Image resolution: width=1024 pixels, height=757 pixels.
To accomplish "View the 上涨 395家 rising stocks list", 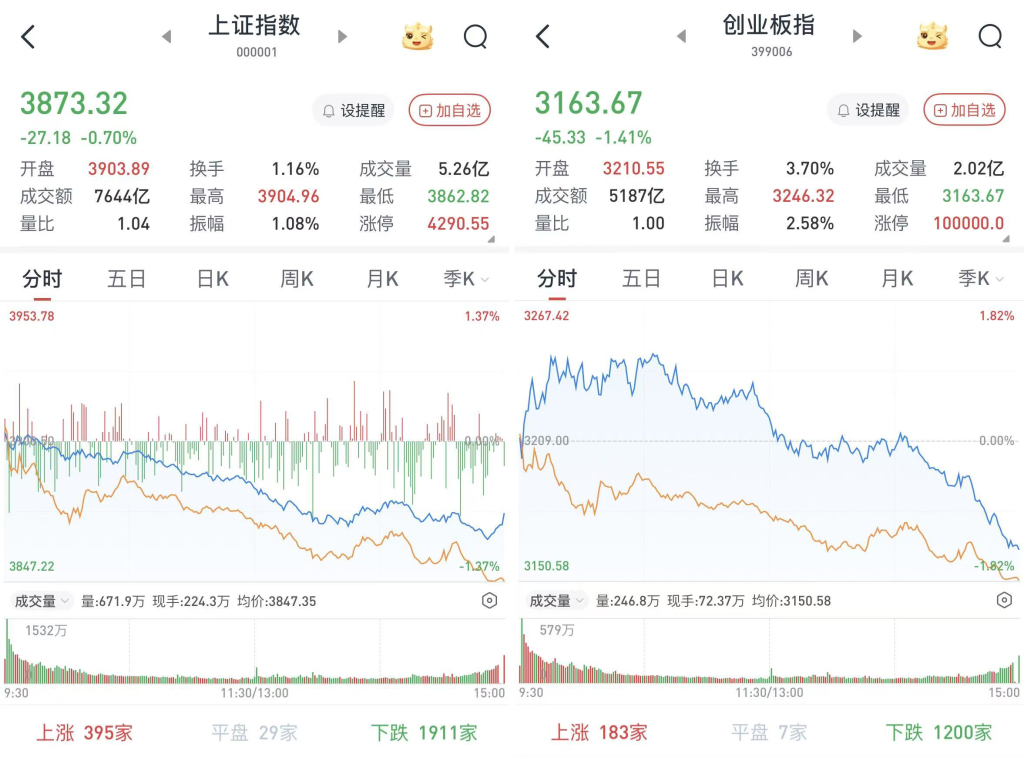I will [x=85, y=733].
